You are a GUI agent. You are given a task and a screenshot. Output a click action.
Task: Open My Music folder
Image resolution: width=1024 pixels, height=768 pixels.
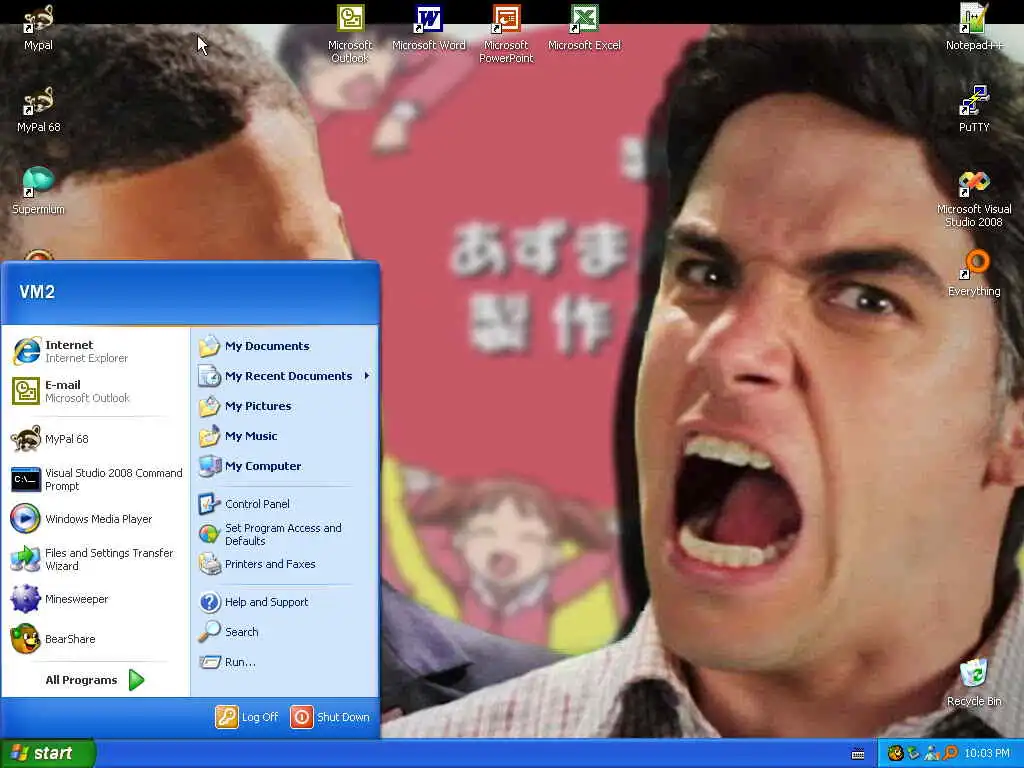click(x=285, y=436)
